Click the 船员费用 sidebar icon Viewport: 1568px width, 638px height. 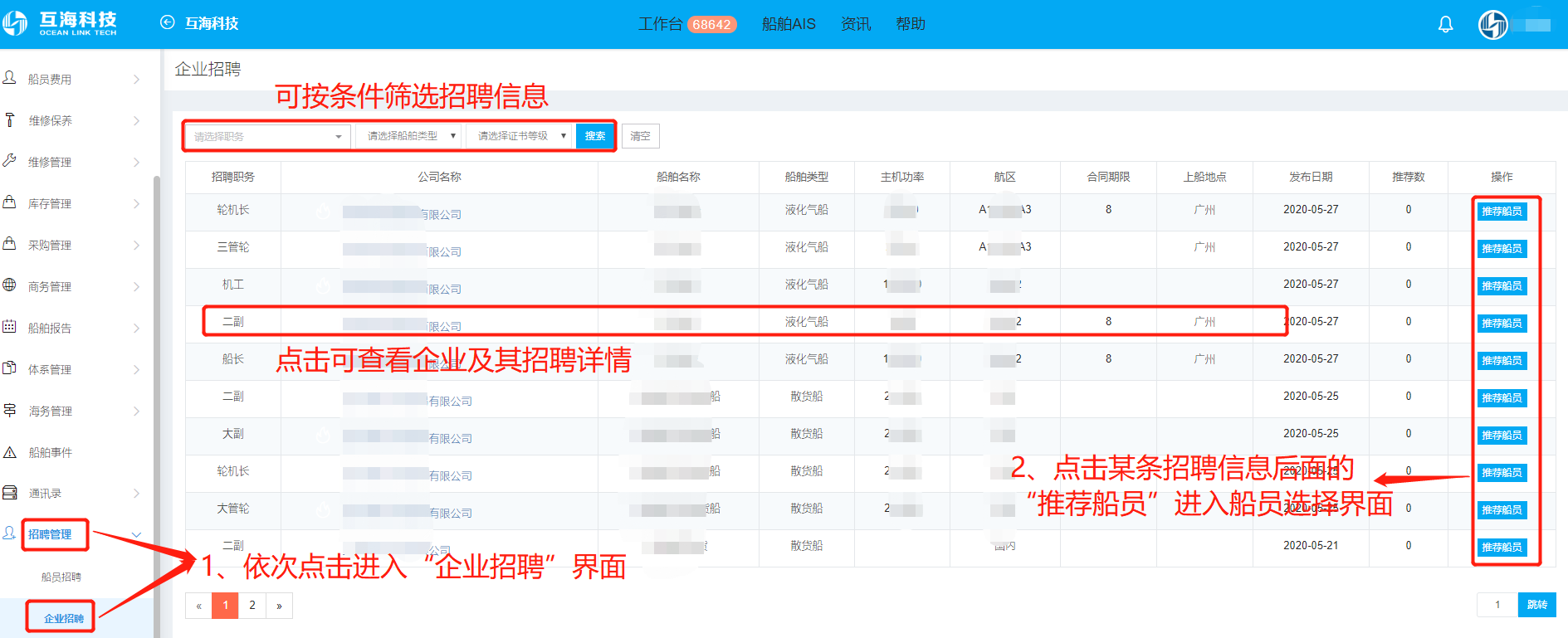click(x=10, y=78)
